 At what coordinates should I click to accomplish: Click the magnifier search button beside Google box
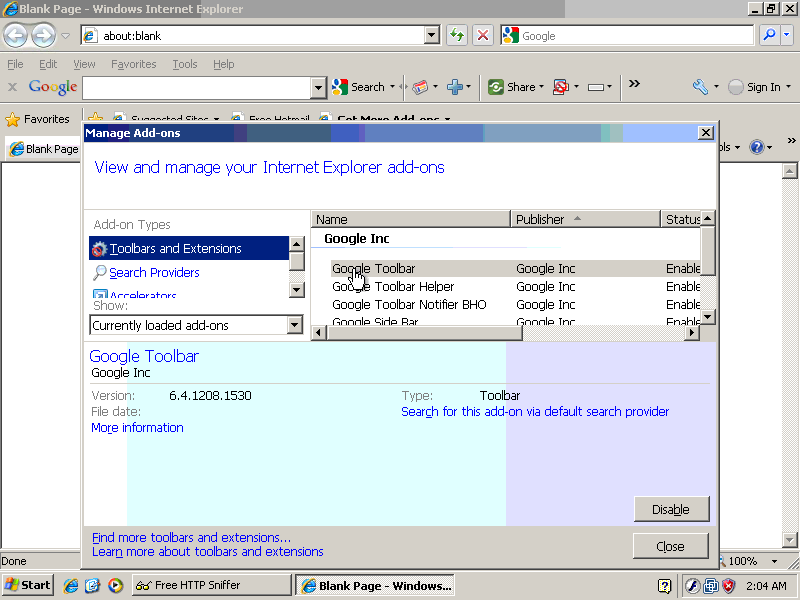coord(769,35)
